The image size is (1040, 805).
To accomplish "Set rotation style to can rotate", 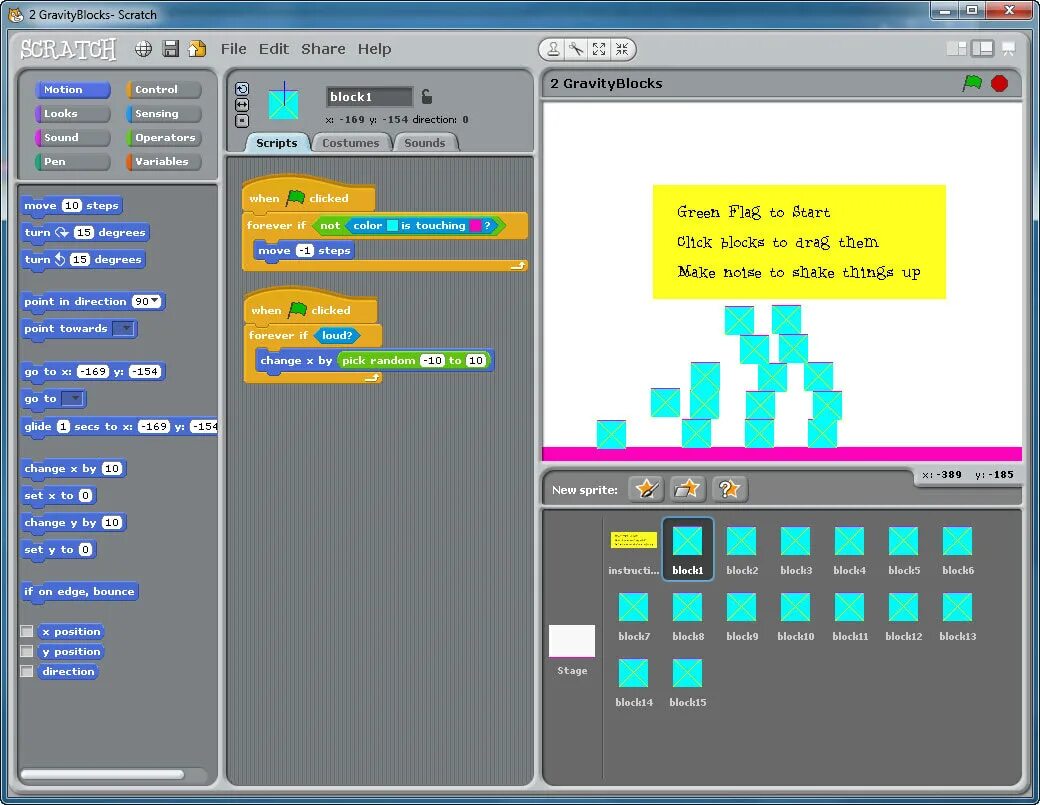I will 242,89.
